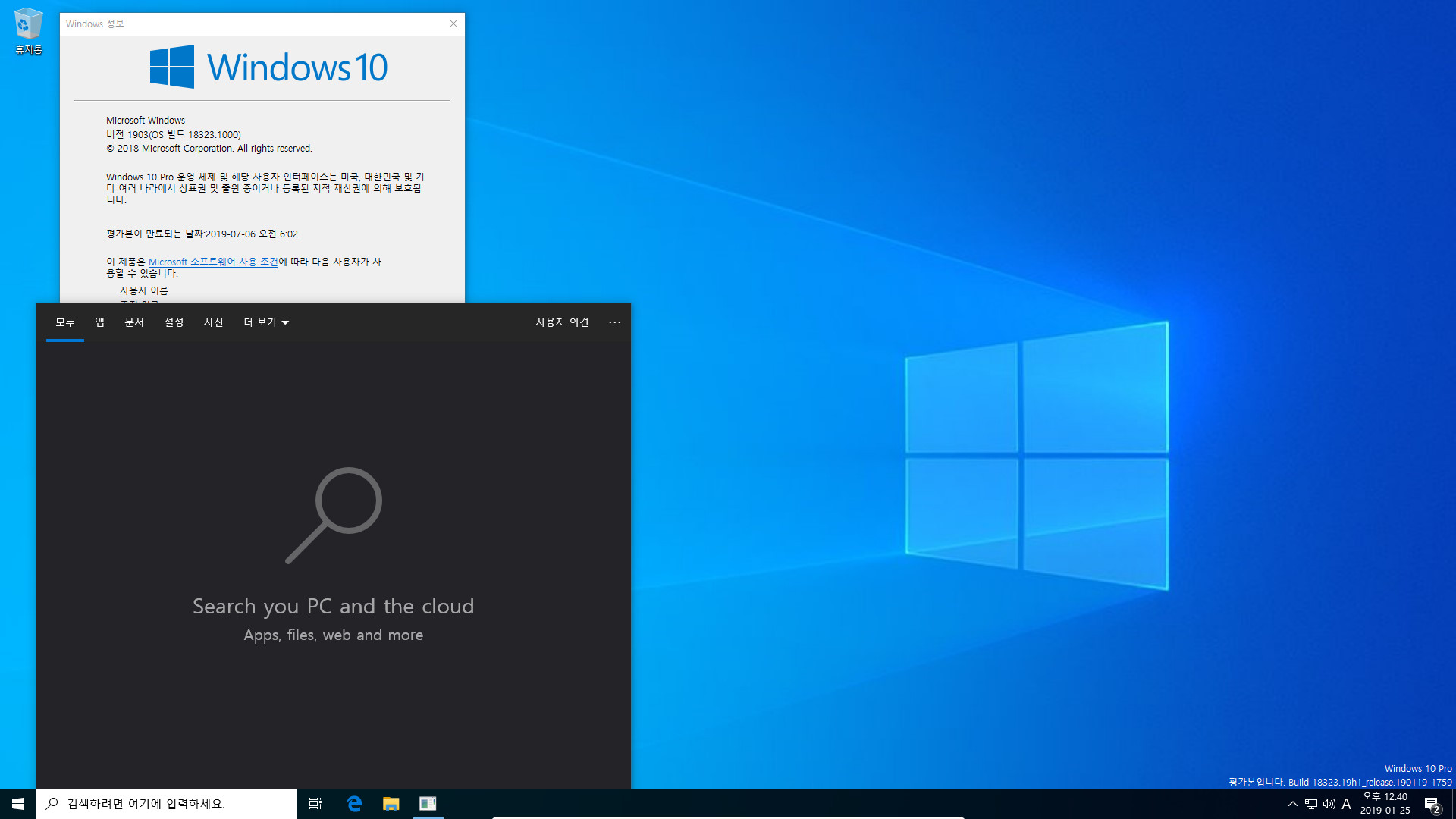Open the Action Center notifications
Image resolution: width=1456 pixels, height=819 pixels.
coord(1432,804)
